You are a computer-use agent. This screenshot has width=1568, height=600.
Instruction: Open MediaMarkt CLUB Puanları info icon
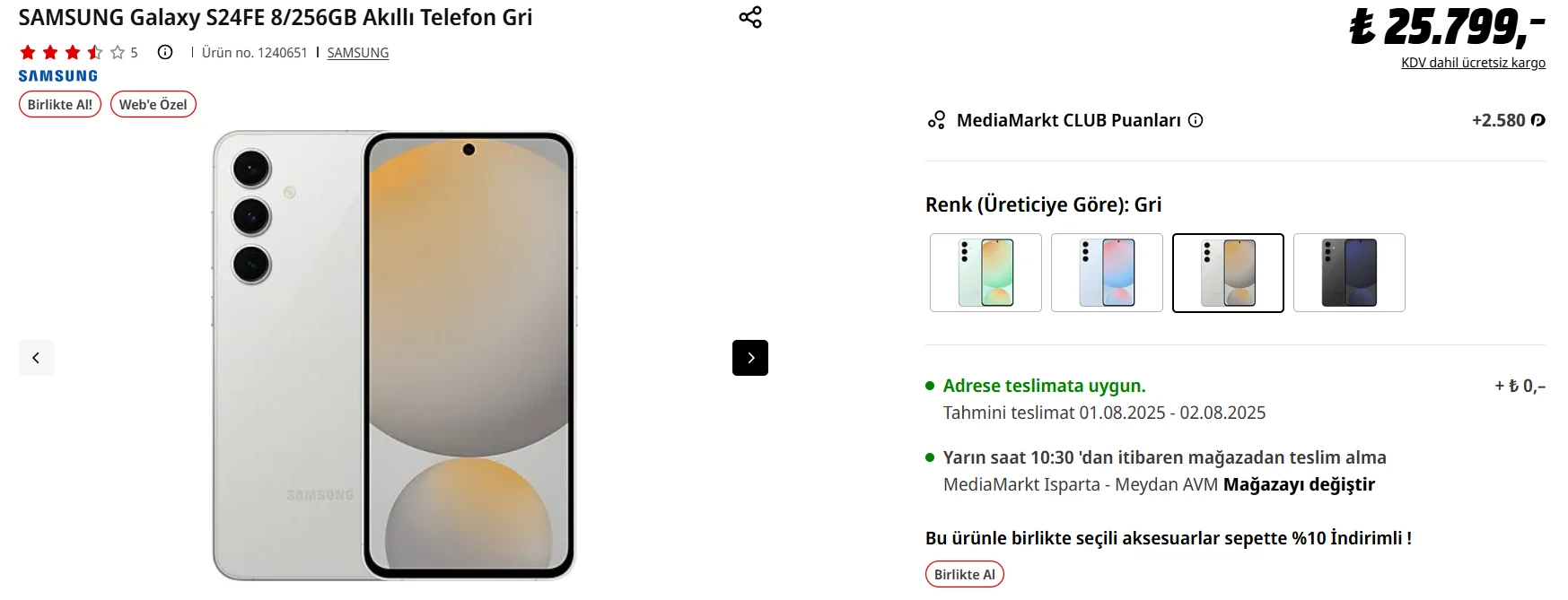1196,120
